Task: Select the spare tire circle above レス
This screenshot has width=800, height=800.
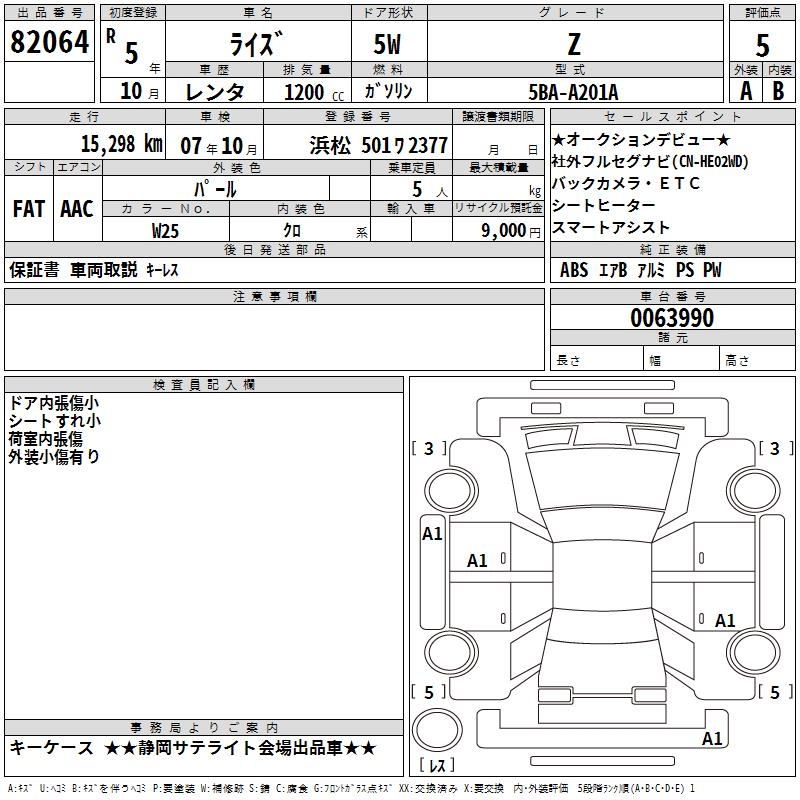Action: (x=437, y=729)
